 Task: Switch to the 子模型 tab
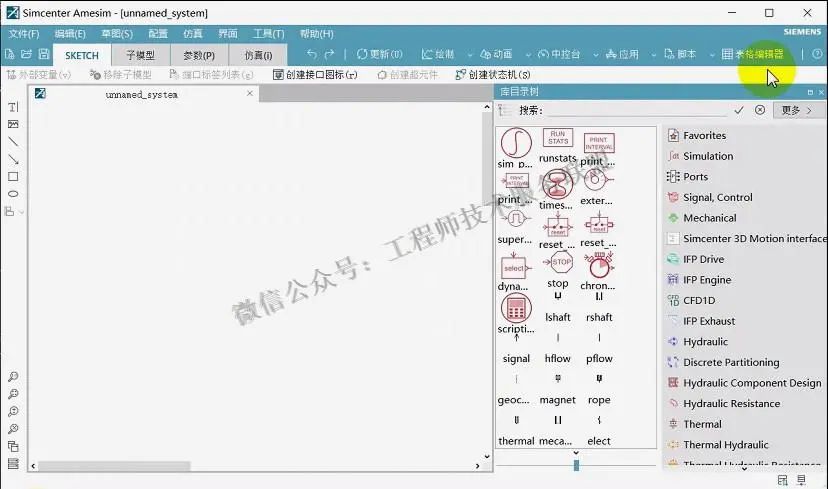pos(140,55)
